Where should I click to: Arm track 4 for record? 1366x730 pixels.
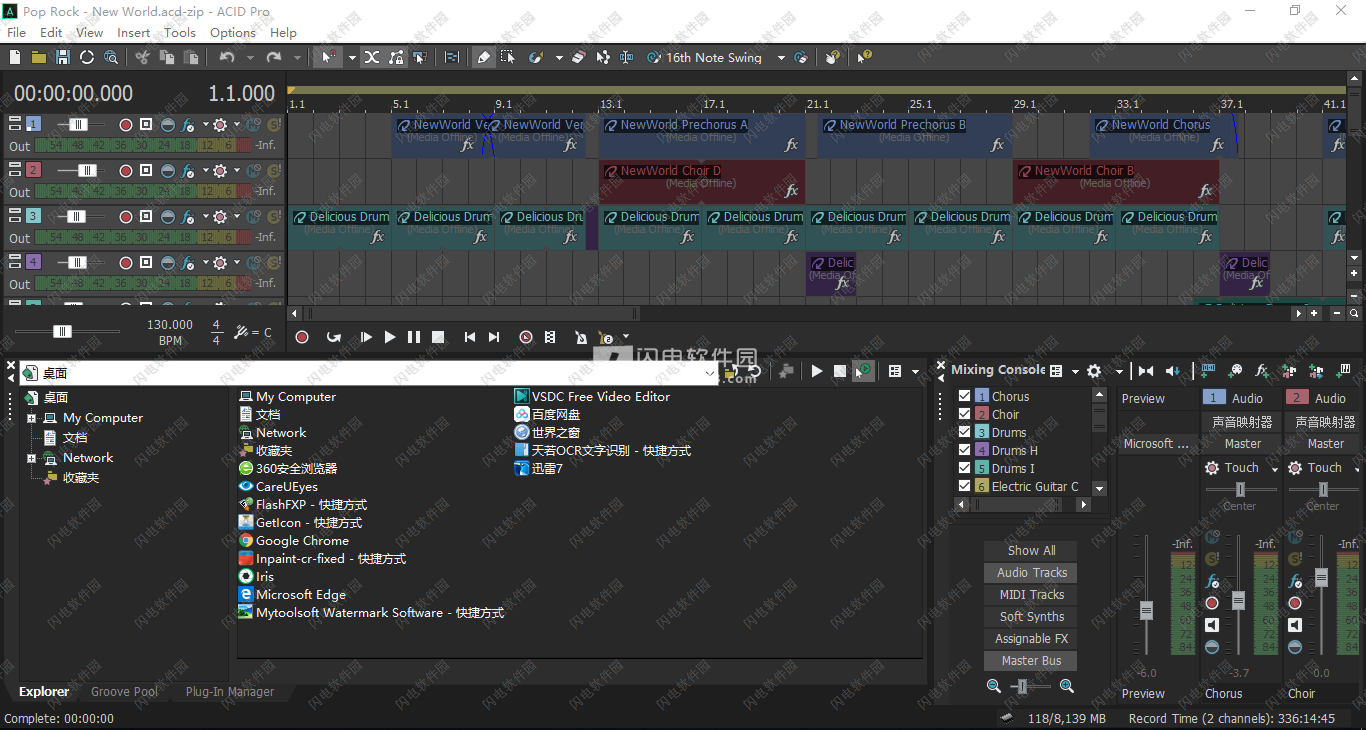click(x=126, y=263)
